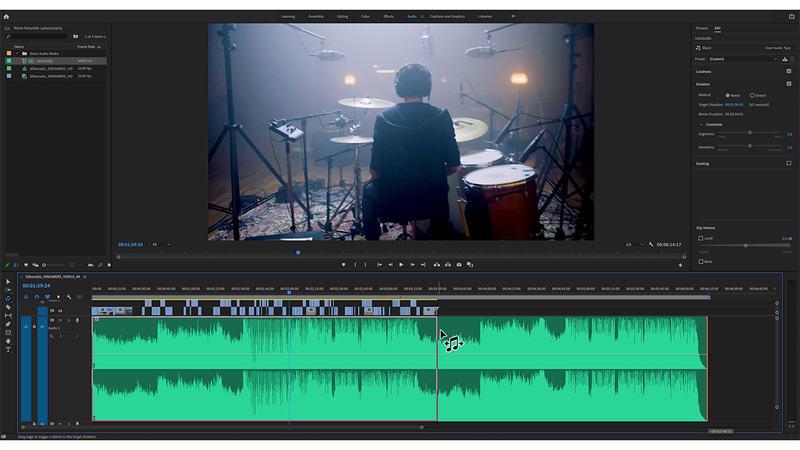Toggle V1 track output eye icon
800x450 pixels.
(x=60, y=311)
